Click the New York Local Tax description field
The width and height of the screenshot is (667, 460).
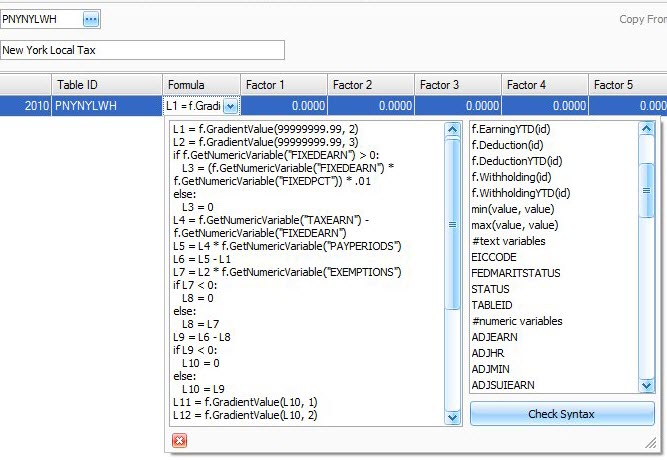142,50
